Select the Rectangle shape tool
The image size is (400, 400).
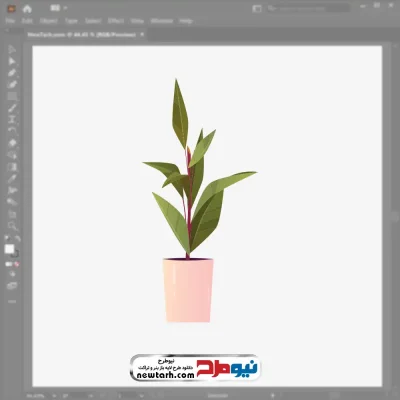[x=12, y=97]
